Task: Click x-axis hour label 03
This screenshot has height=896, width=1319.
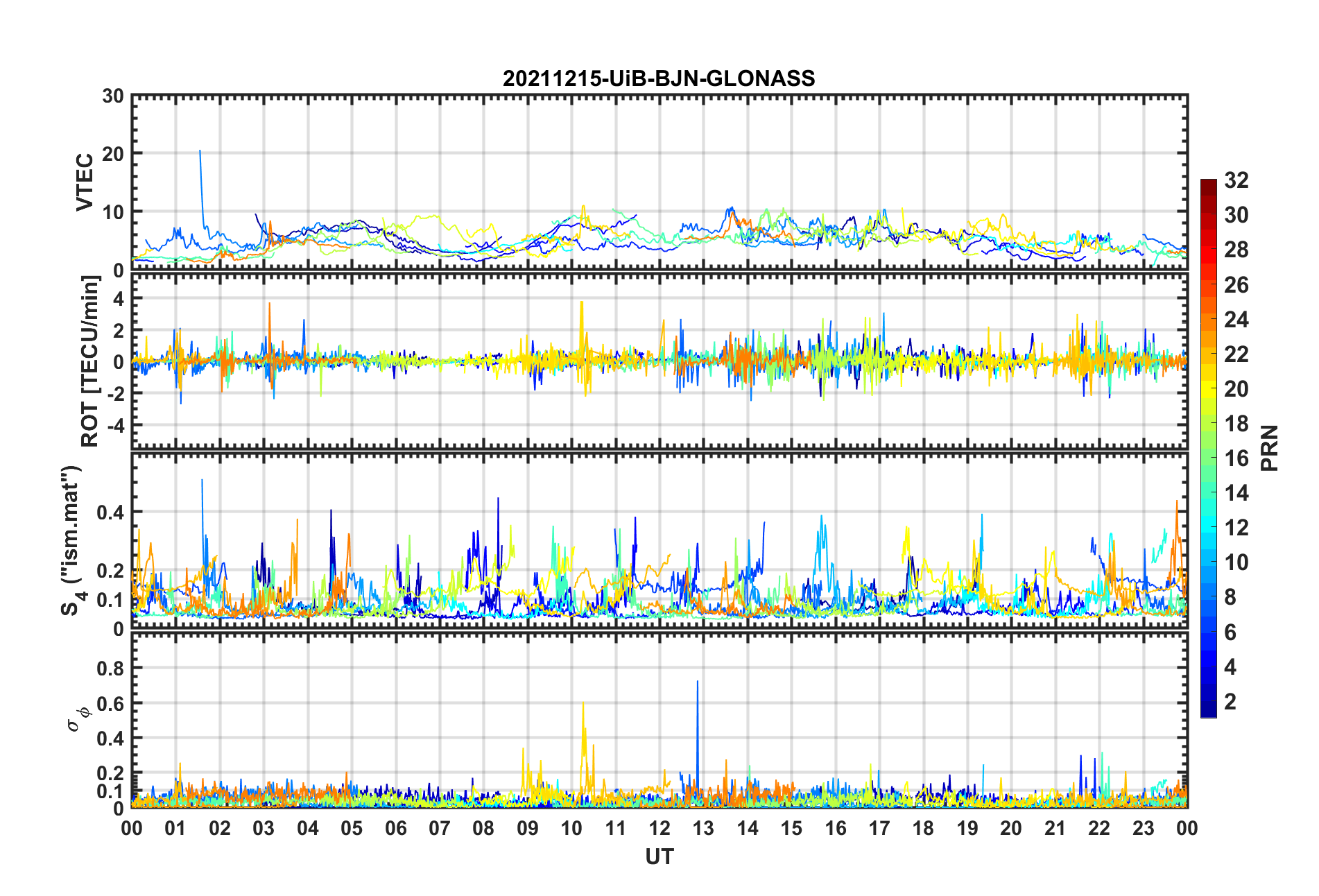Action: [x=264, y=828]
